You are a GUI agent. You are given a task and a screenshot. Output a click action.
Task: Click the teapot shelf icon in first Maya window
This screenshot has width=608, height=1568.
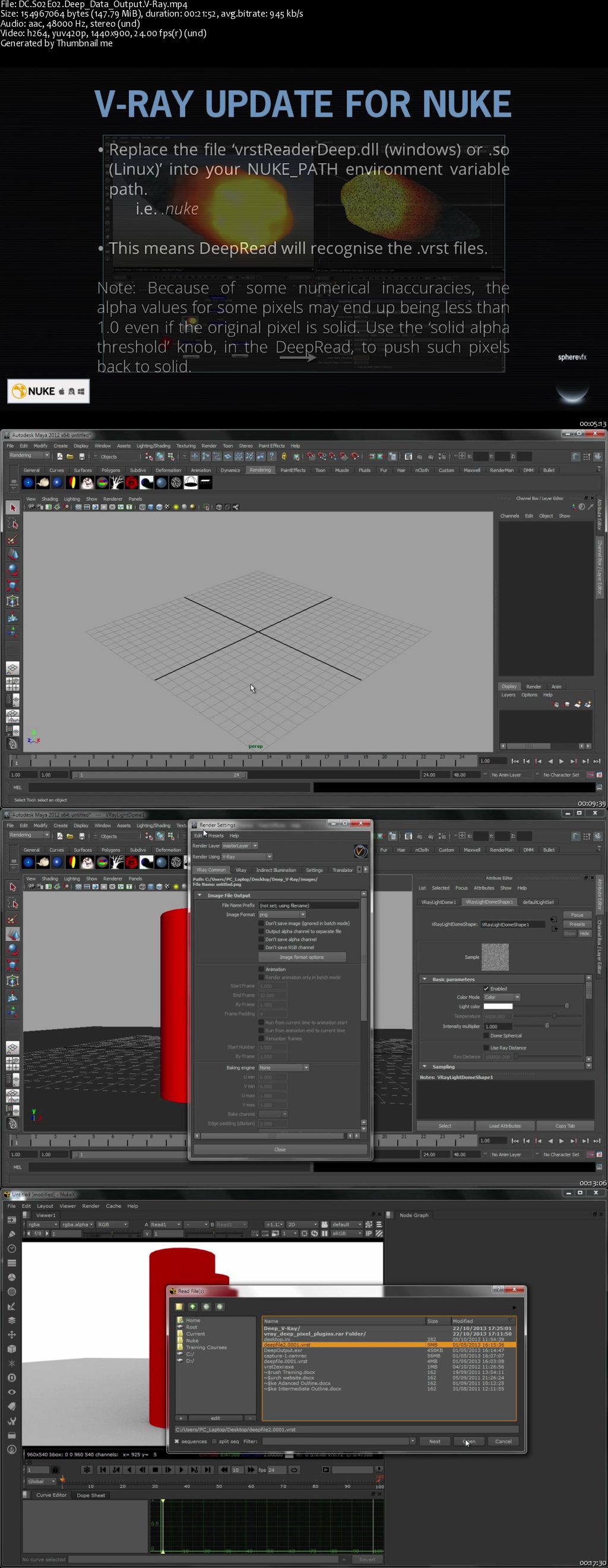[43, 483]
